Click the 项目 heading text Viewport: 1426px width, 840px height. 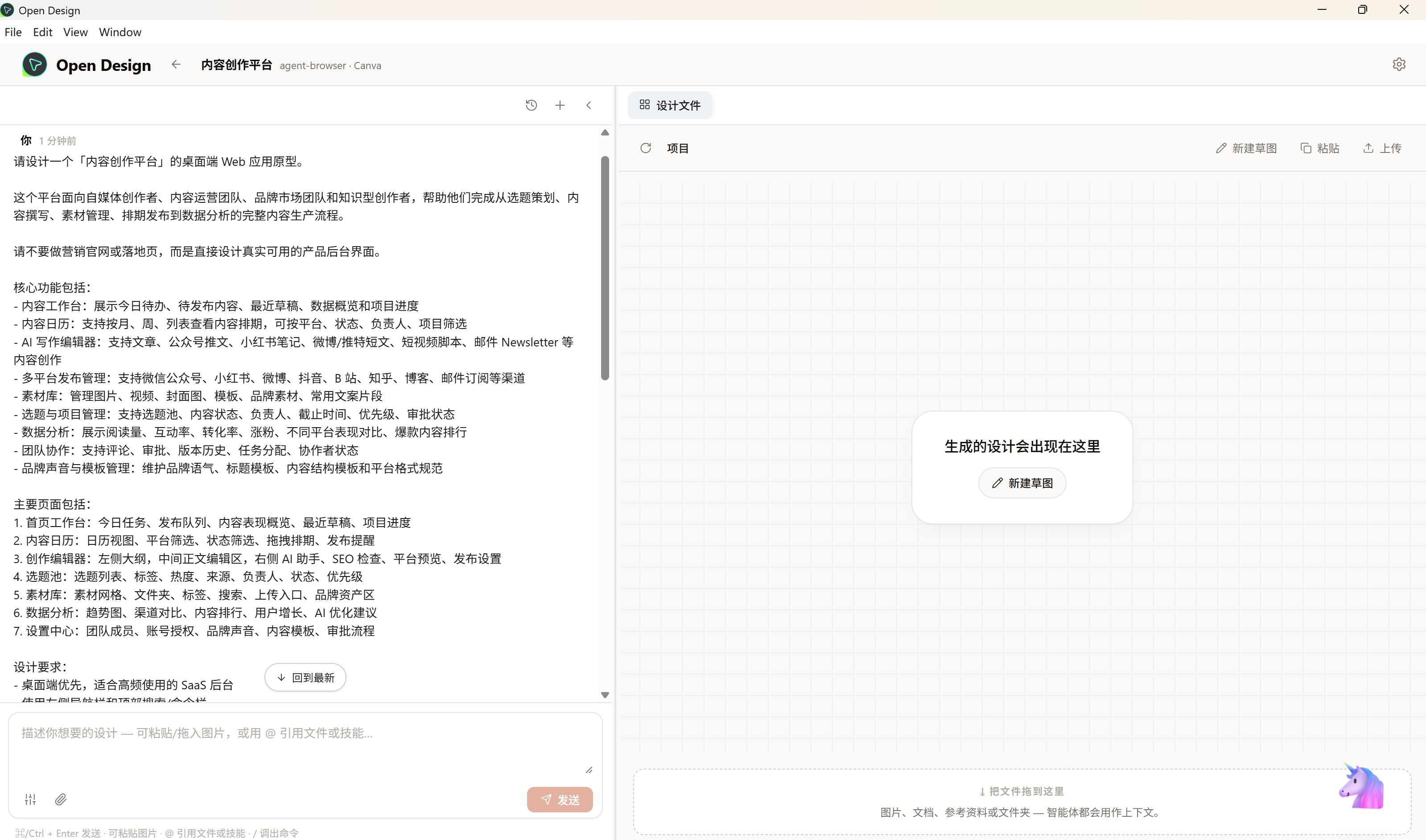coord(678,148)
